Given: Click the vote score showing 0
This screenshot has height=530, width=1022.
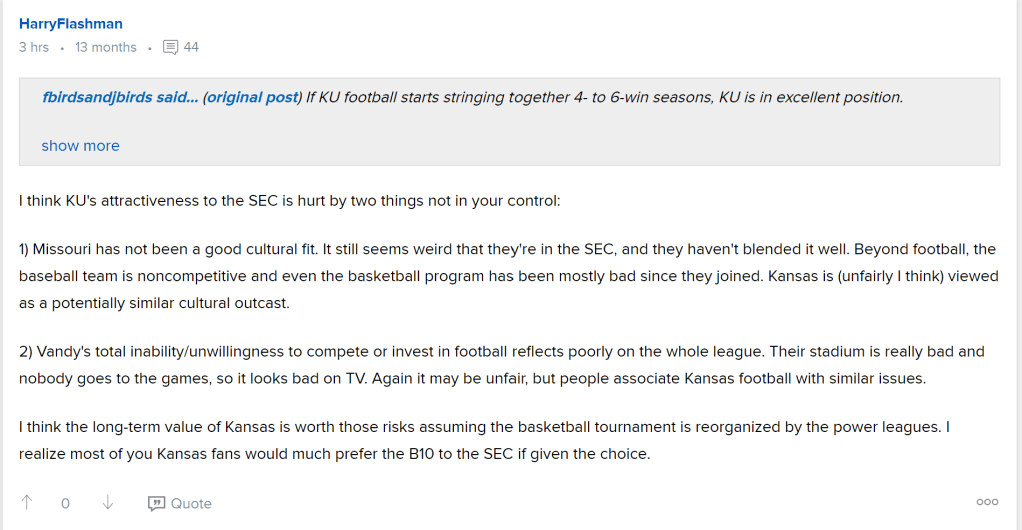Looking at the screenshot, I should click(x=65, y=503).
